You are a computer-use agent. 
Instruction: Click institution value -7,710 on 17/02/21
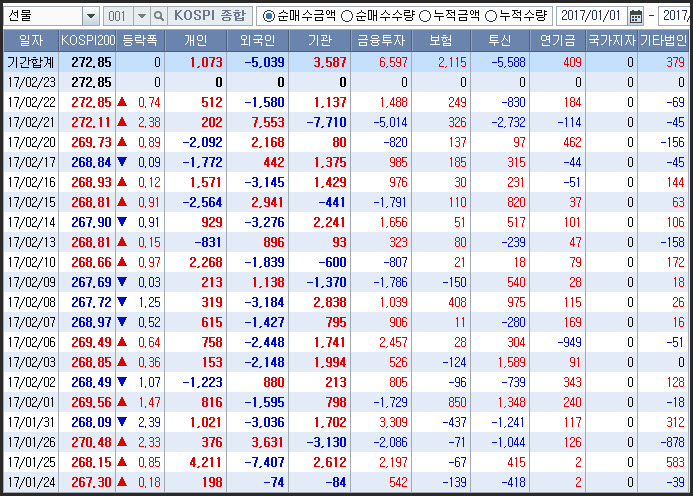pos(326,122)
